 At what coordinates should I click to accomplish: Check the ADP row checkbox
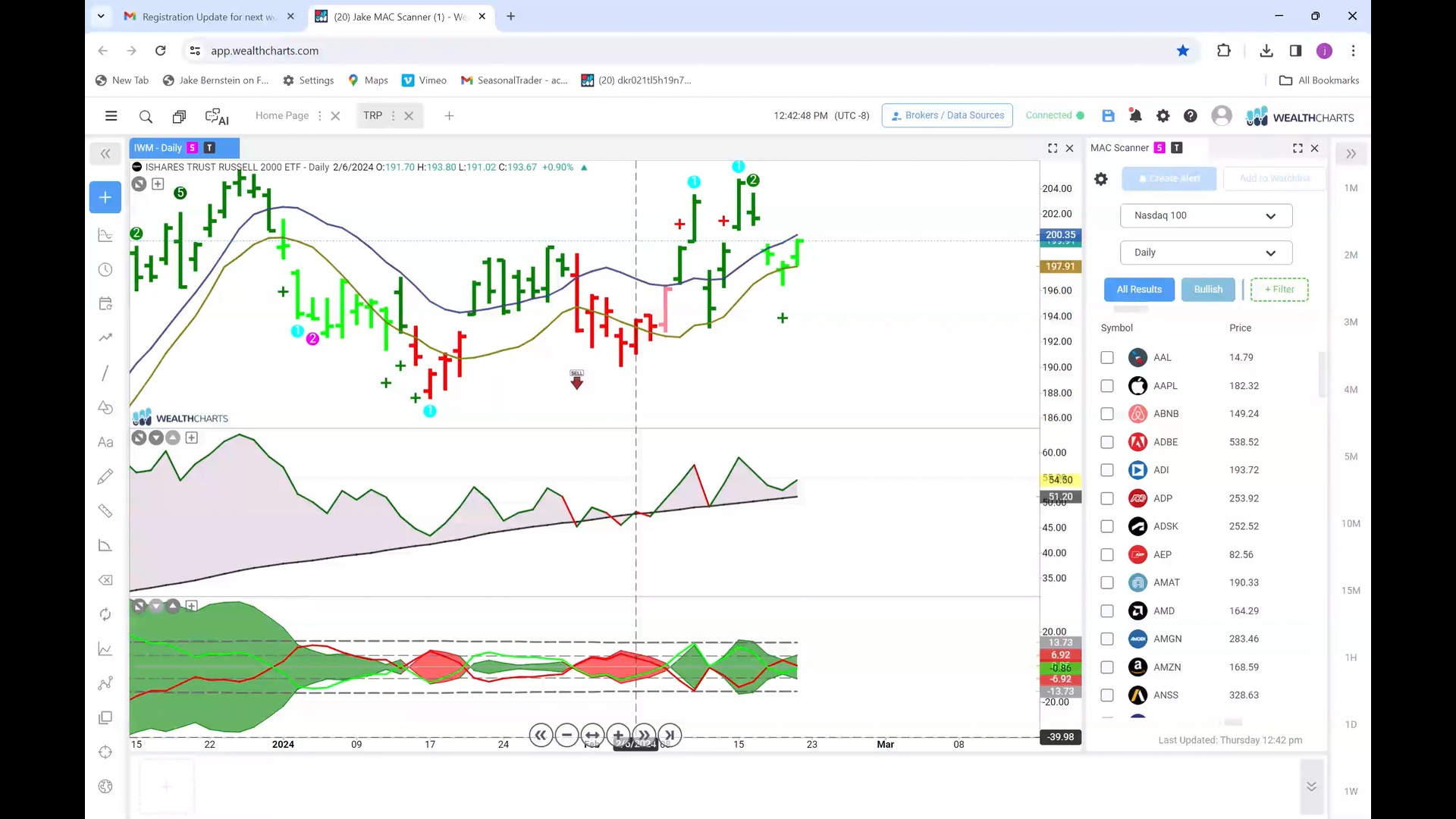1107,498
